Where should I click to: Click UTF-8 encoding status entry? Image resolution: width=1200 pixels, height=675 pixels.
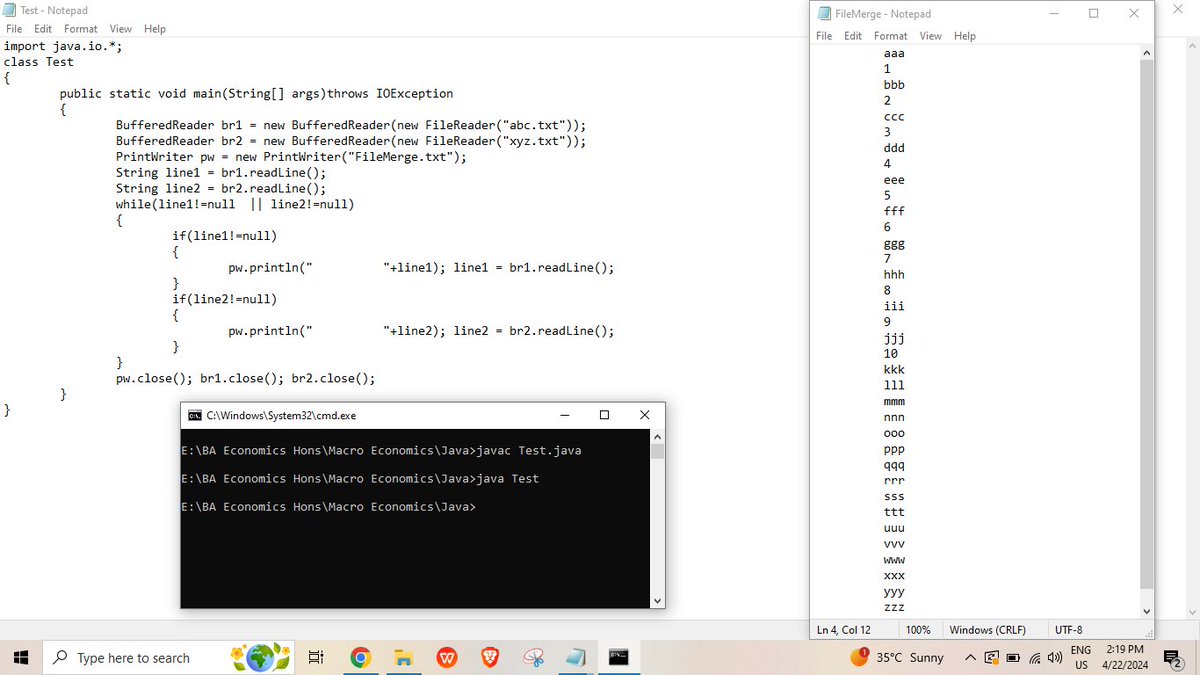[1068, 630]
